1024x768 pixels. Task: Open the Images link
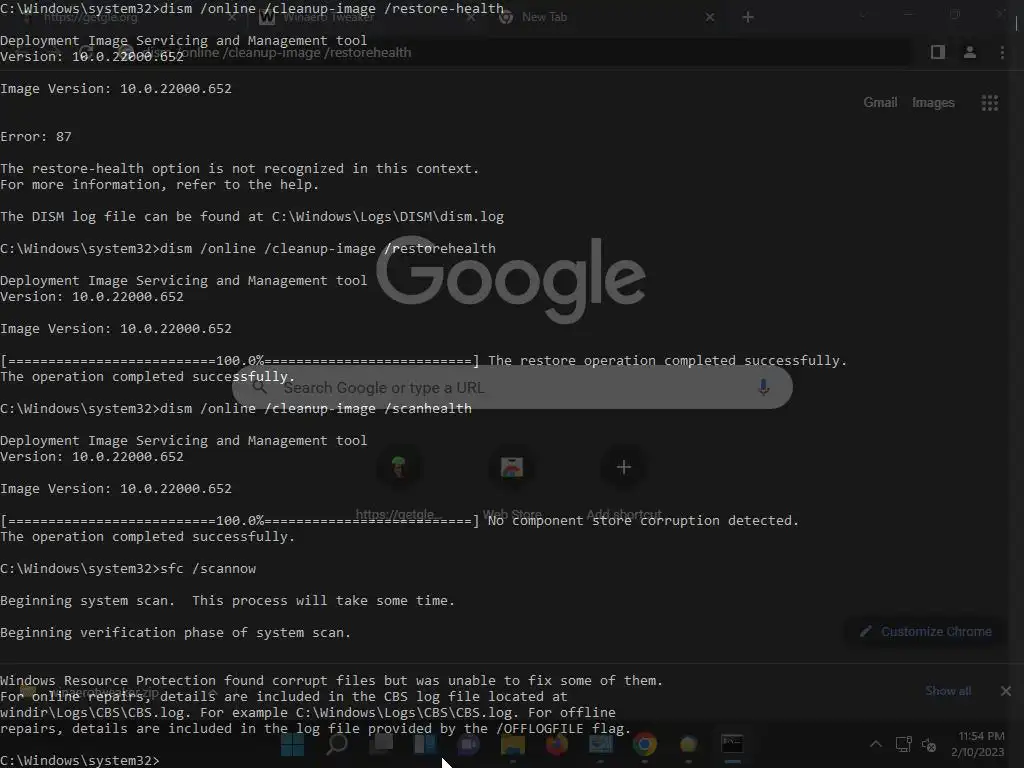pos(933,103)
